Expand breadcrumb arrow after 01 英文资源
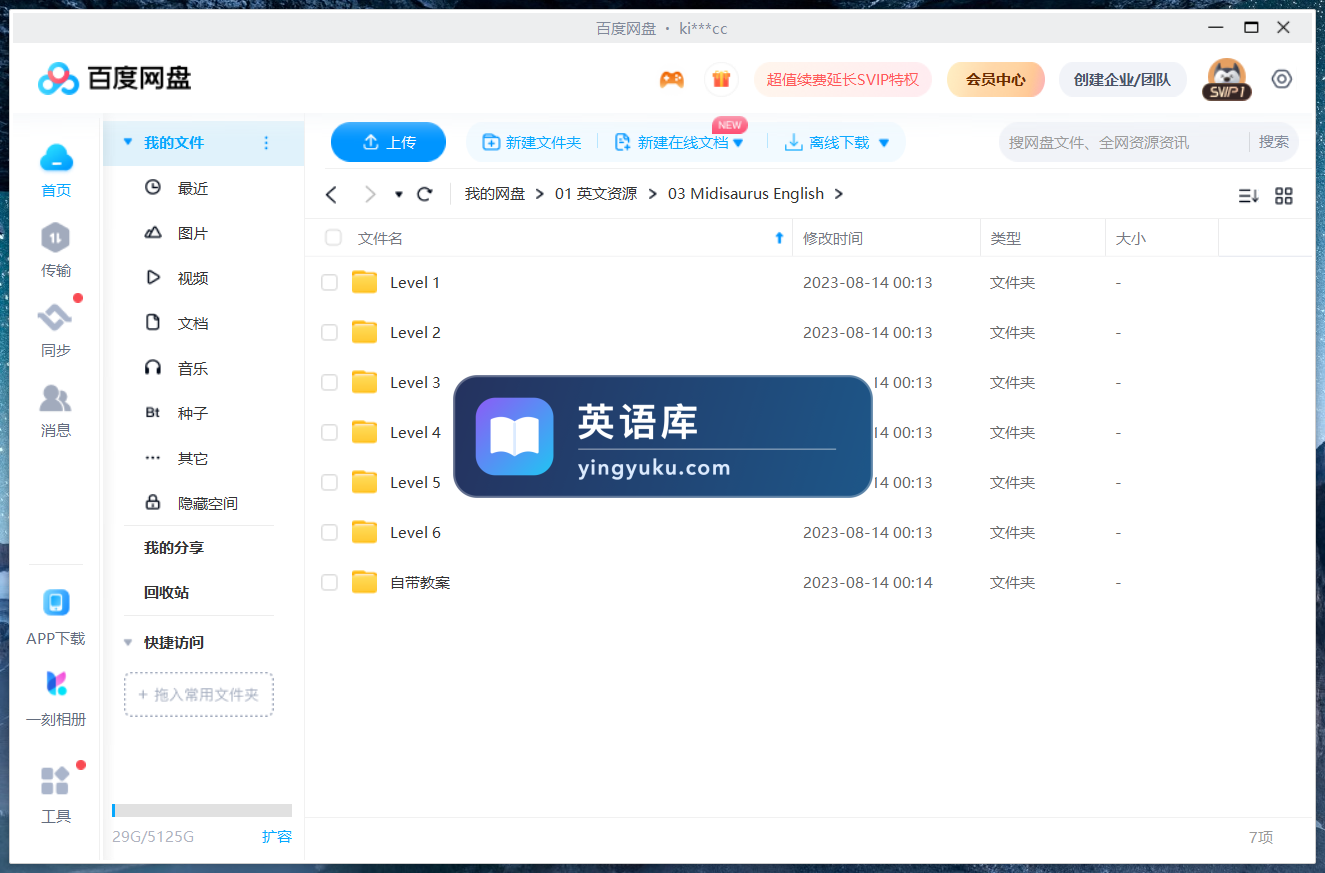This screenshot has height=873, width=1325. (x=652, y=194)
